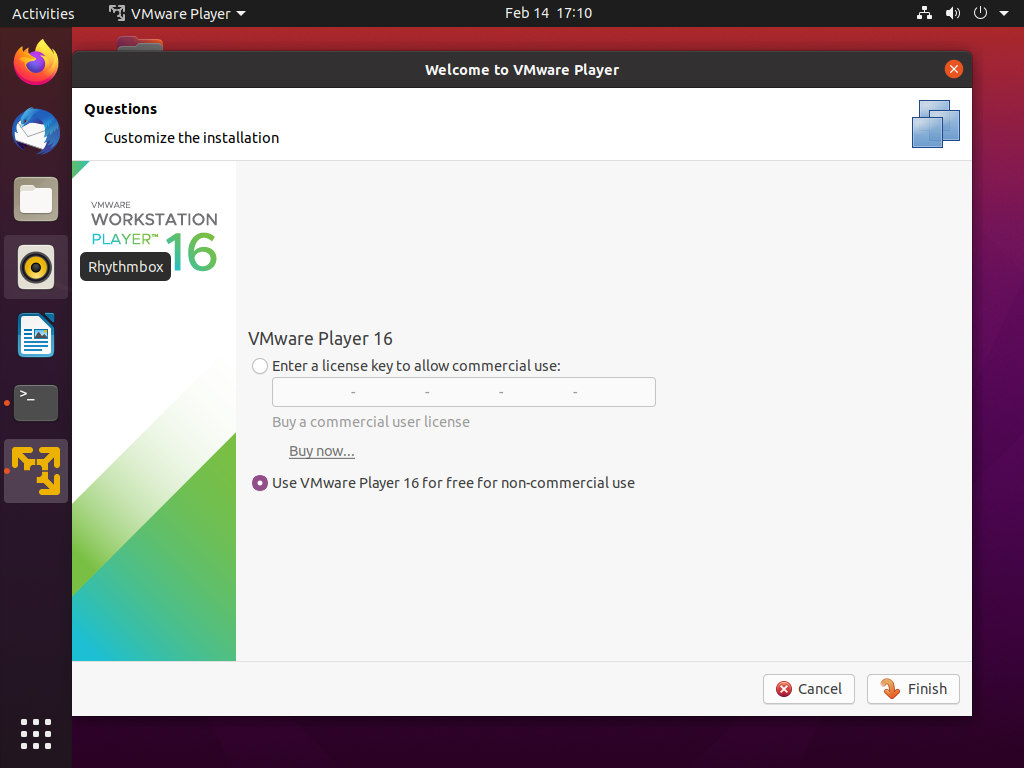Open the clock and calendar panel
Image resolution: width=1024 pixels, height=768 pixels.
click(x=548, y=13)
